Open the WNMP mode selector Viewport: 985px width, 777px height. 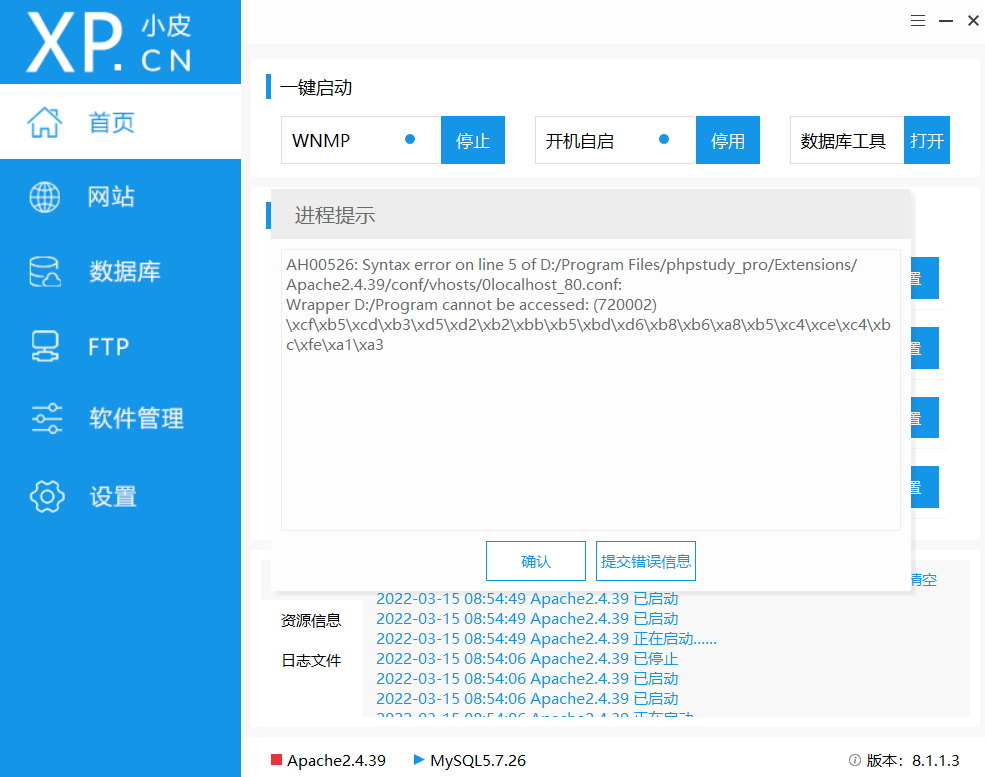tap(360, 140)
